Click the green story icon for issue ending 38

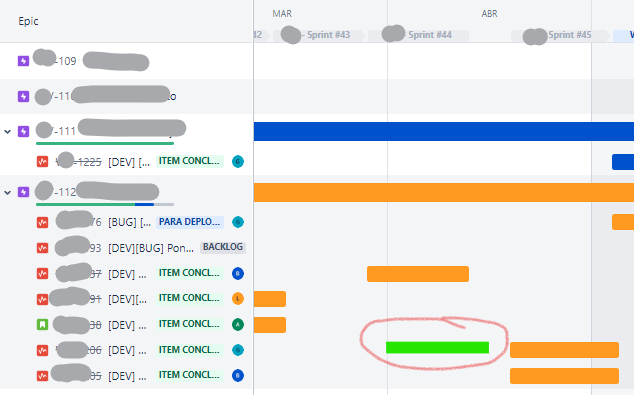click(x=42, y=325)
